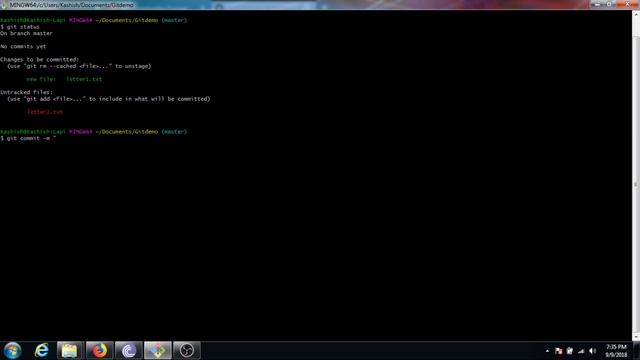Select the Git Bash taskbar button
Viewport: 640px width, 360px height.
click(158, 351)
